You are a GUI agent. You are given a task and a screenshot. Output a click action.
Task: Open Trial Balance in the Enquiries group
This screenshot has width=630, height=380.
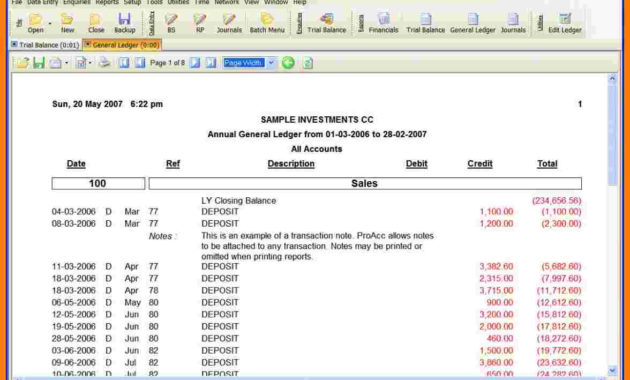[326, 23]
